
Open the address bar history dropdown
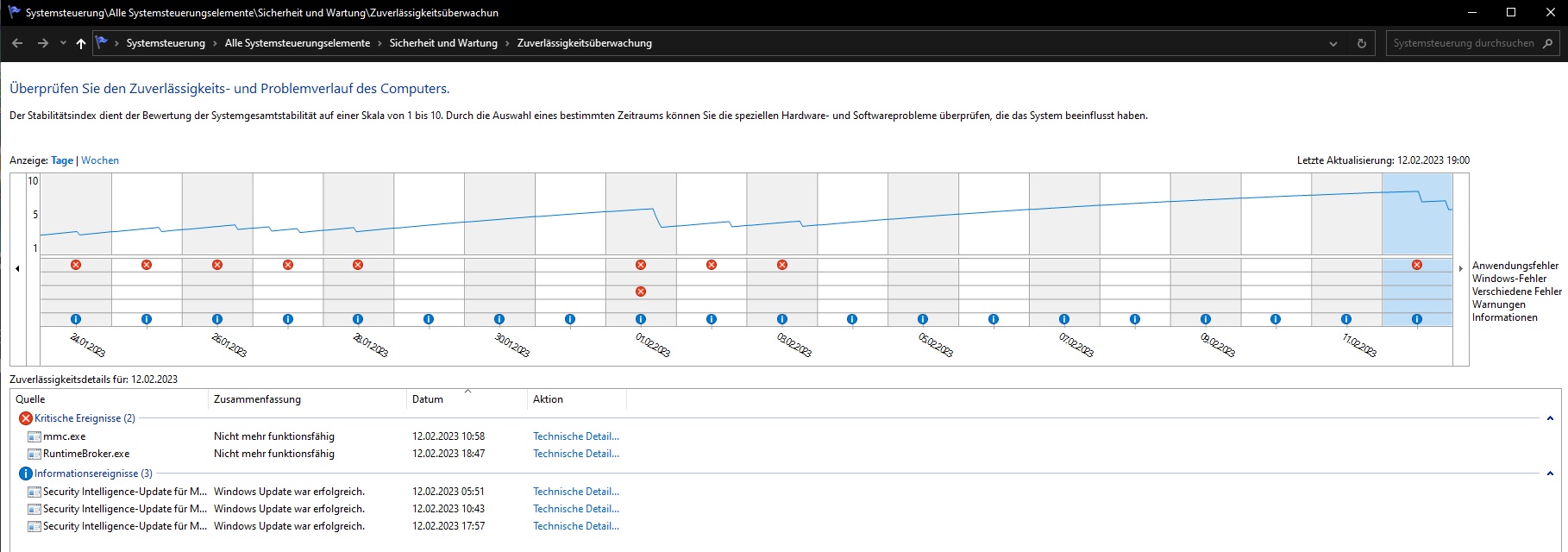click(x=1333, y=43)
